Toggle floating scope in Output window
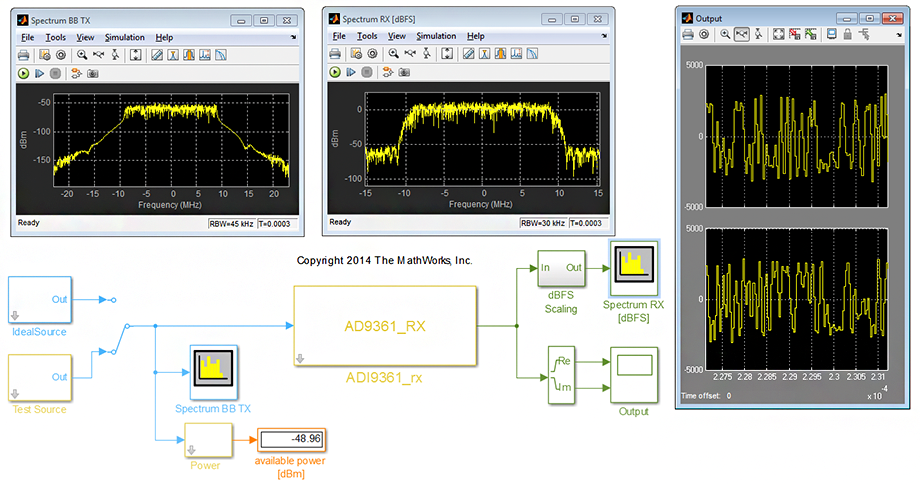The image size is (920, 485). point(831,35)
